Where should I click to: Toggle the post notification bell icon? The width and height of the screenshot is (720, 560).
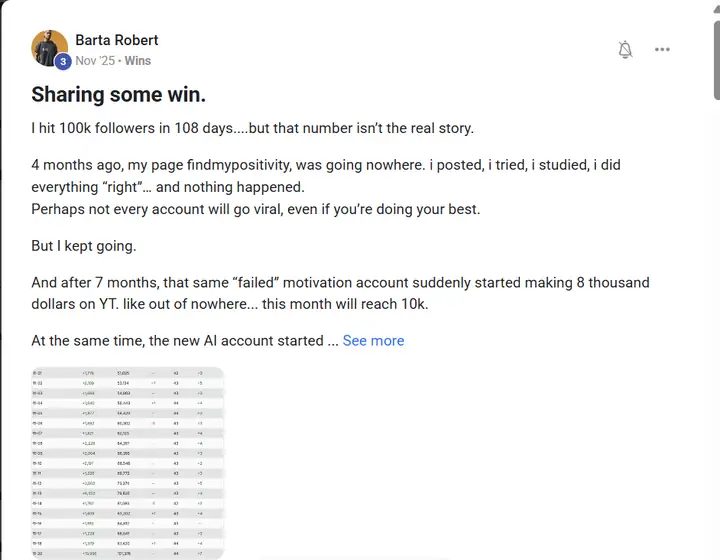point(625,50)
